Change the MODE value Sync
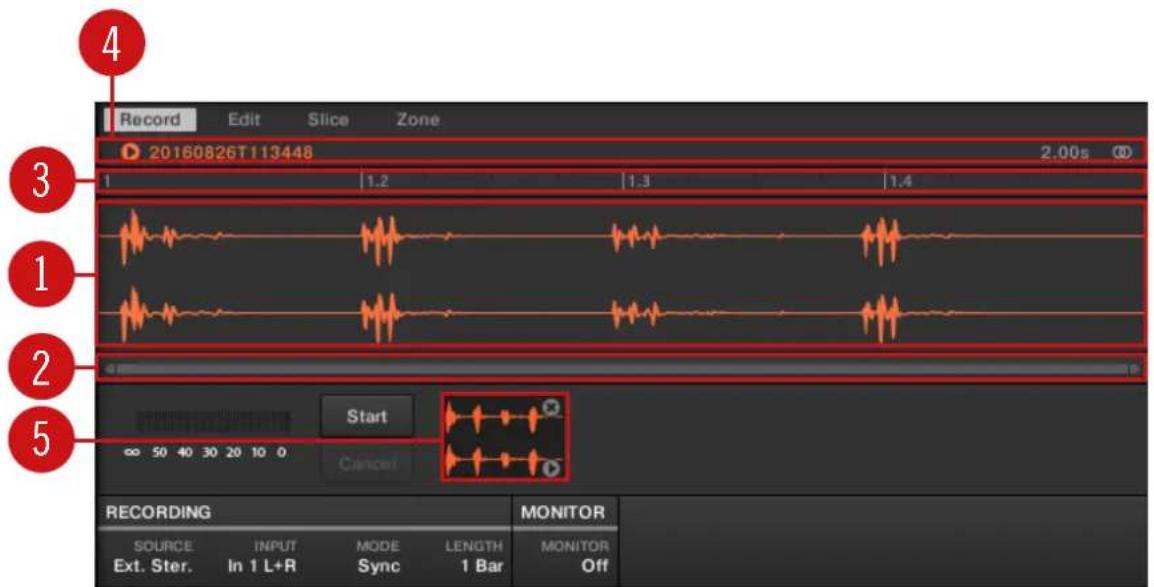 [x=378, y=566]
